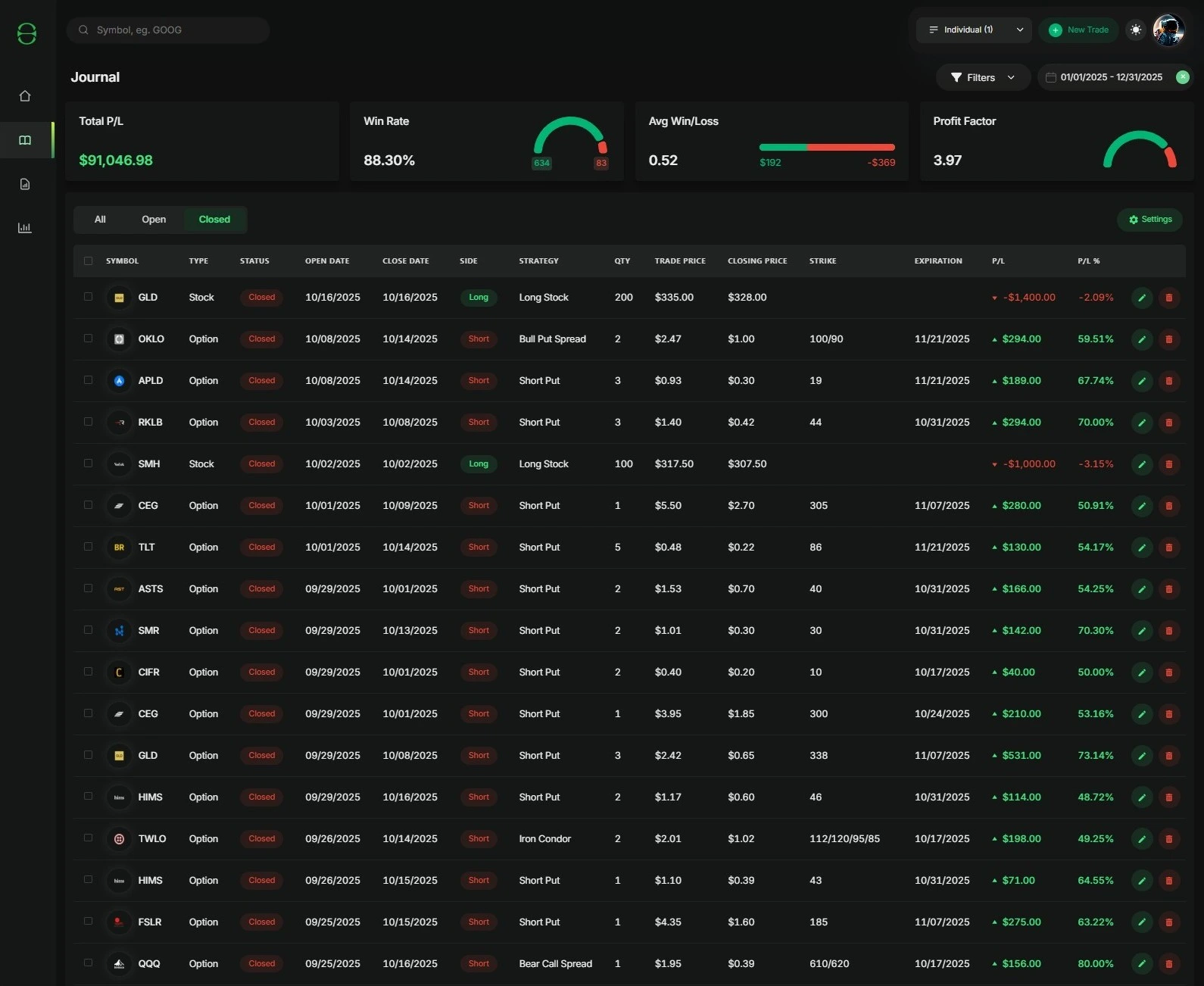
Task: Click the Win Rate gauge
Action: point(570,136)
